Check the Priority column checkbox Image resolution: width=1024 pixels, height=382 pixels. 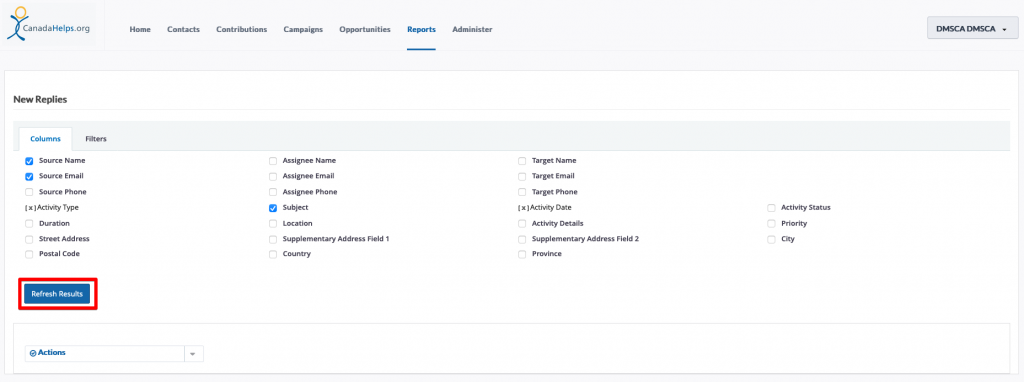tap(772, 223)
